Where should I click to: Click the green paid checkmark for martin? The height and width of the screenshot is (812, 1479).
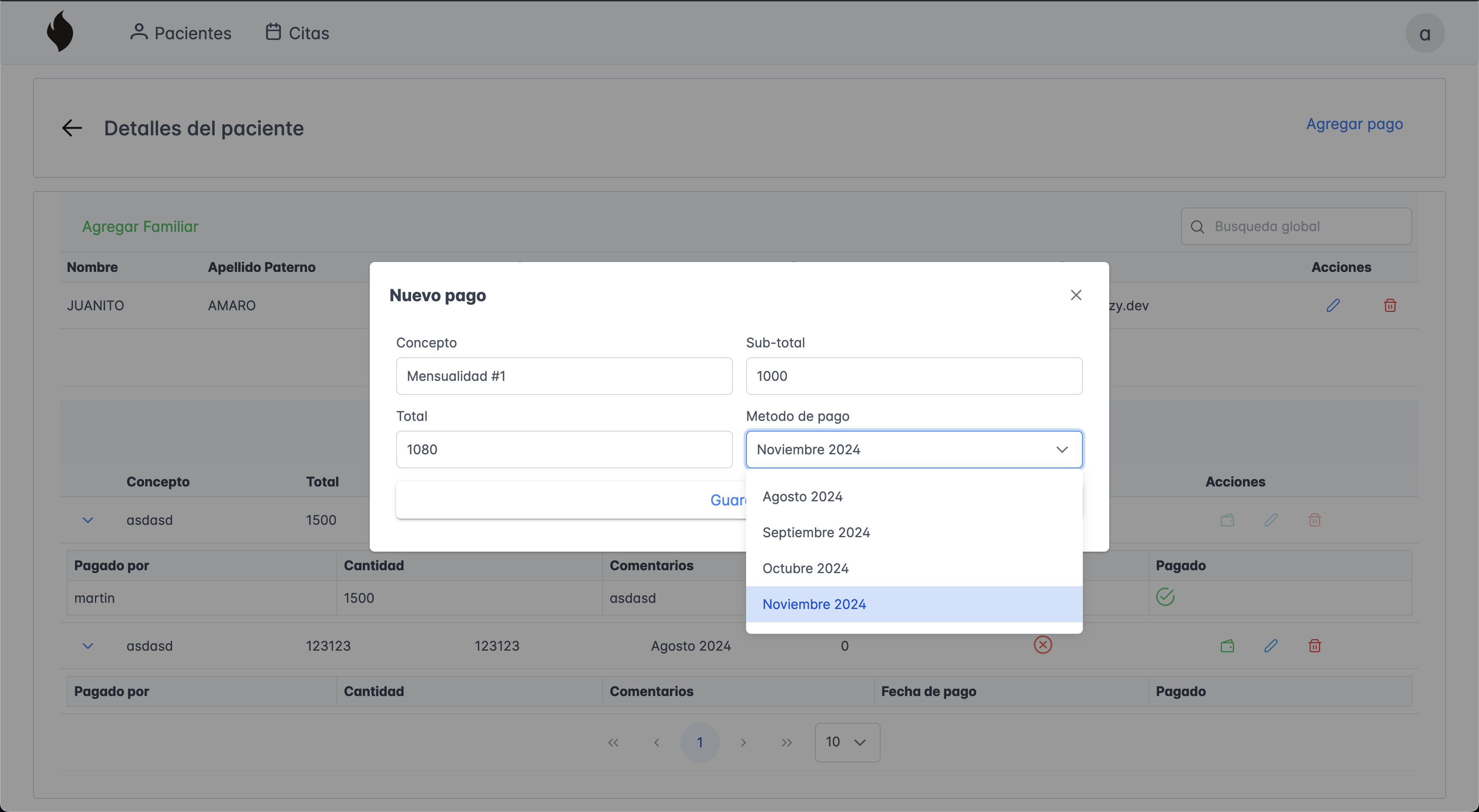[x=1165, y=597]
